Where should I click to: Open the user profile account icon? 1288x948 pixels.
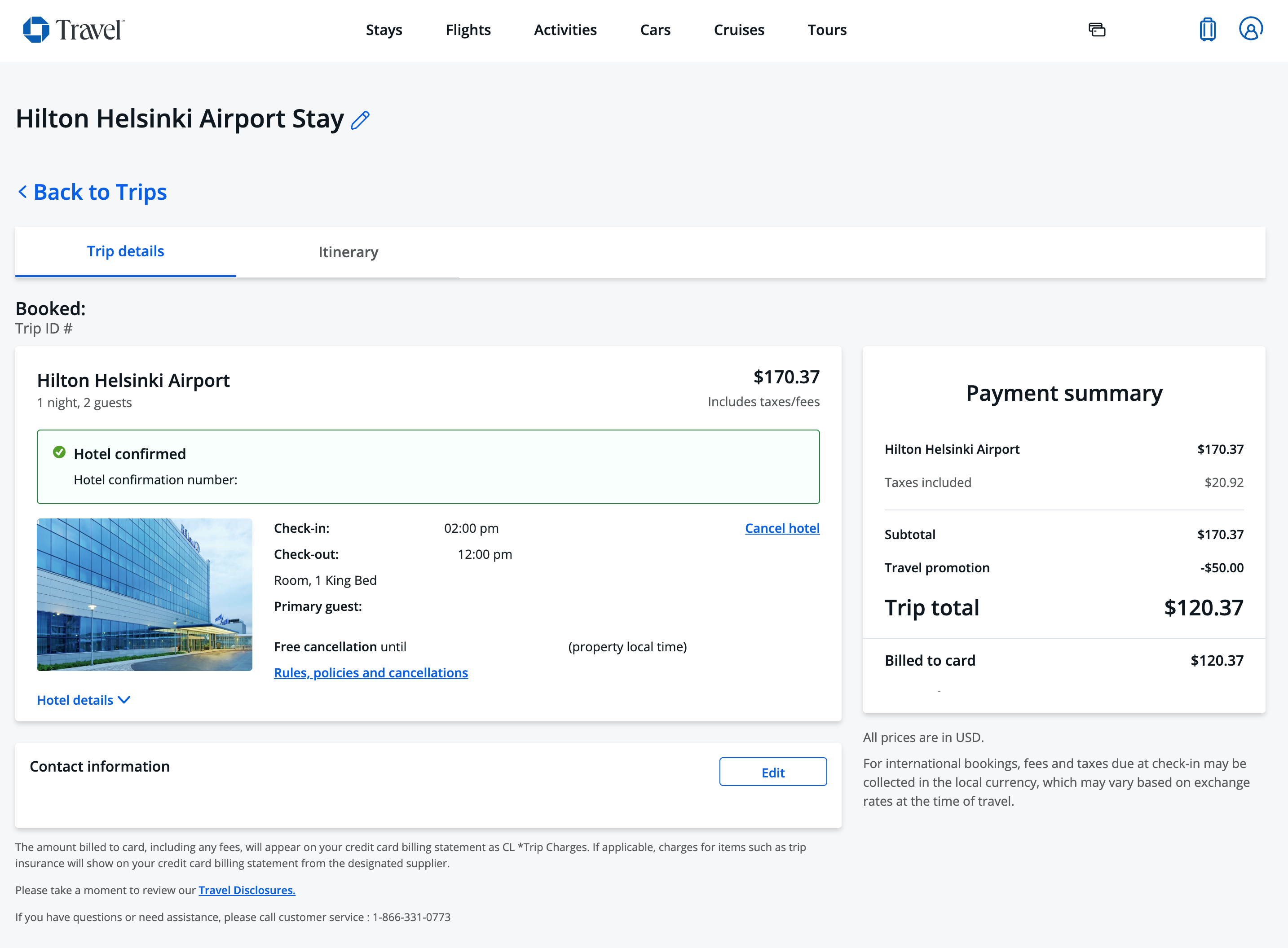1250,29
